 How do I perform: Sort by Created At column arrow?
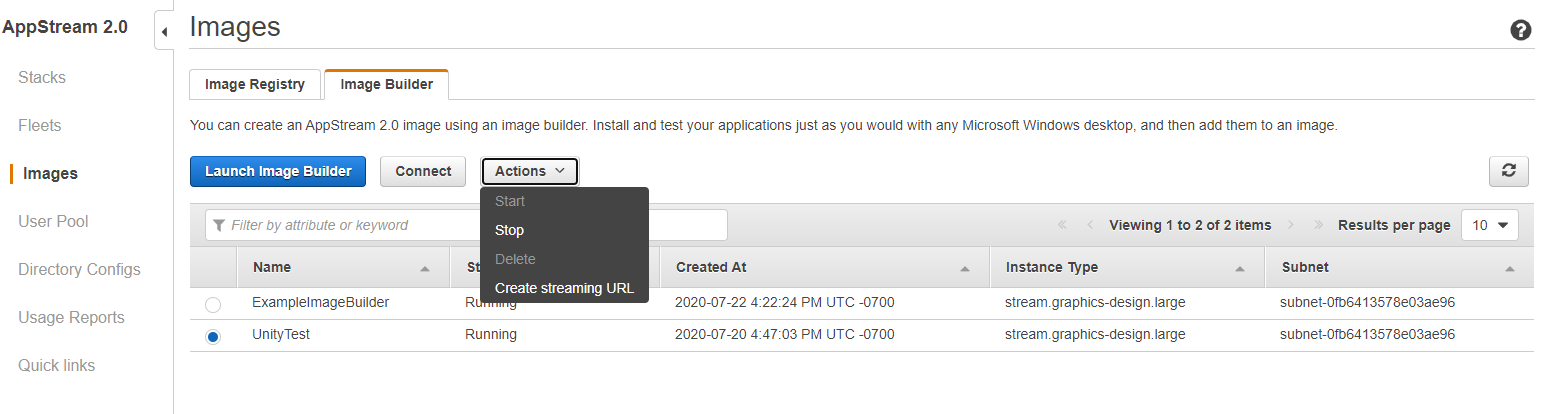click(x=965, y=269)
